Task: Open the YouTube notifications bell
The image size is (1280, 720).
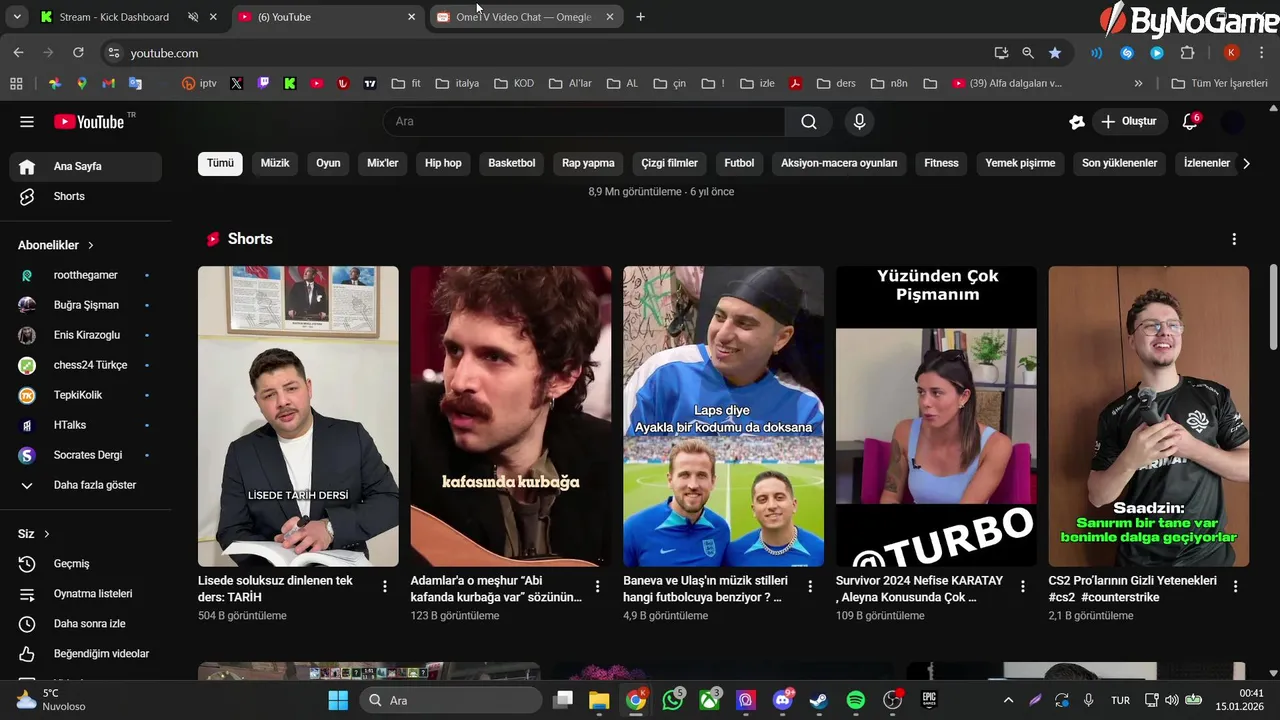Action: (x=1190, y=122)
